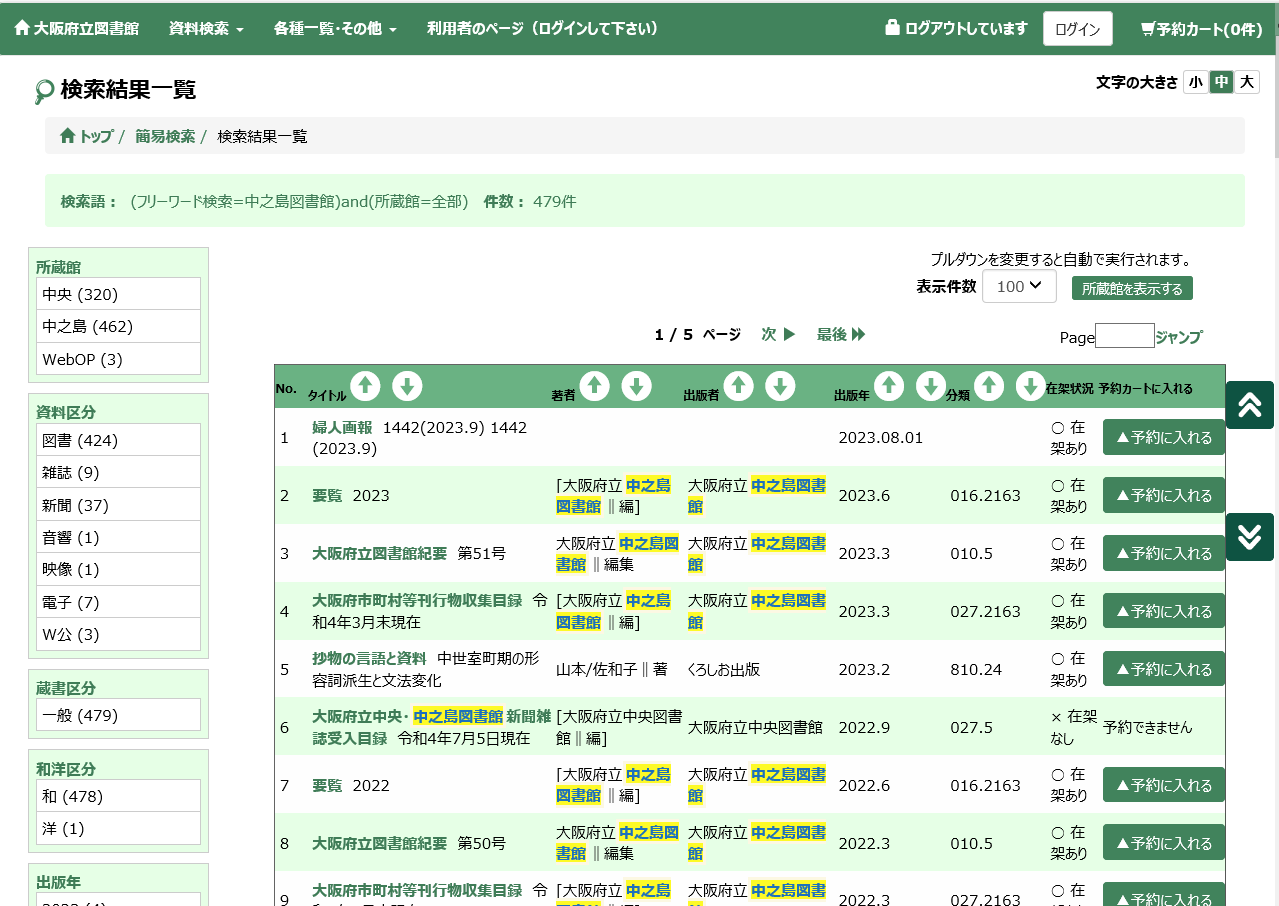
Task: Sort publication year (出版年) descending
Action: tap(931, 386)
